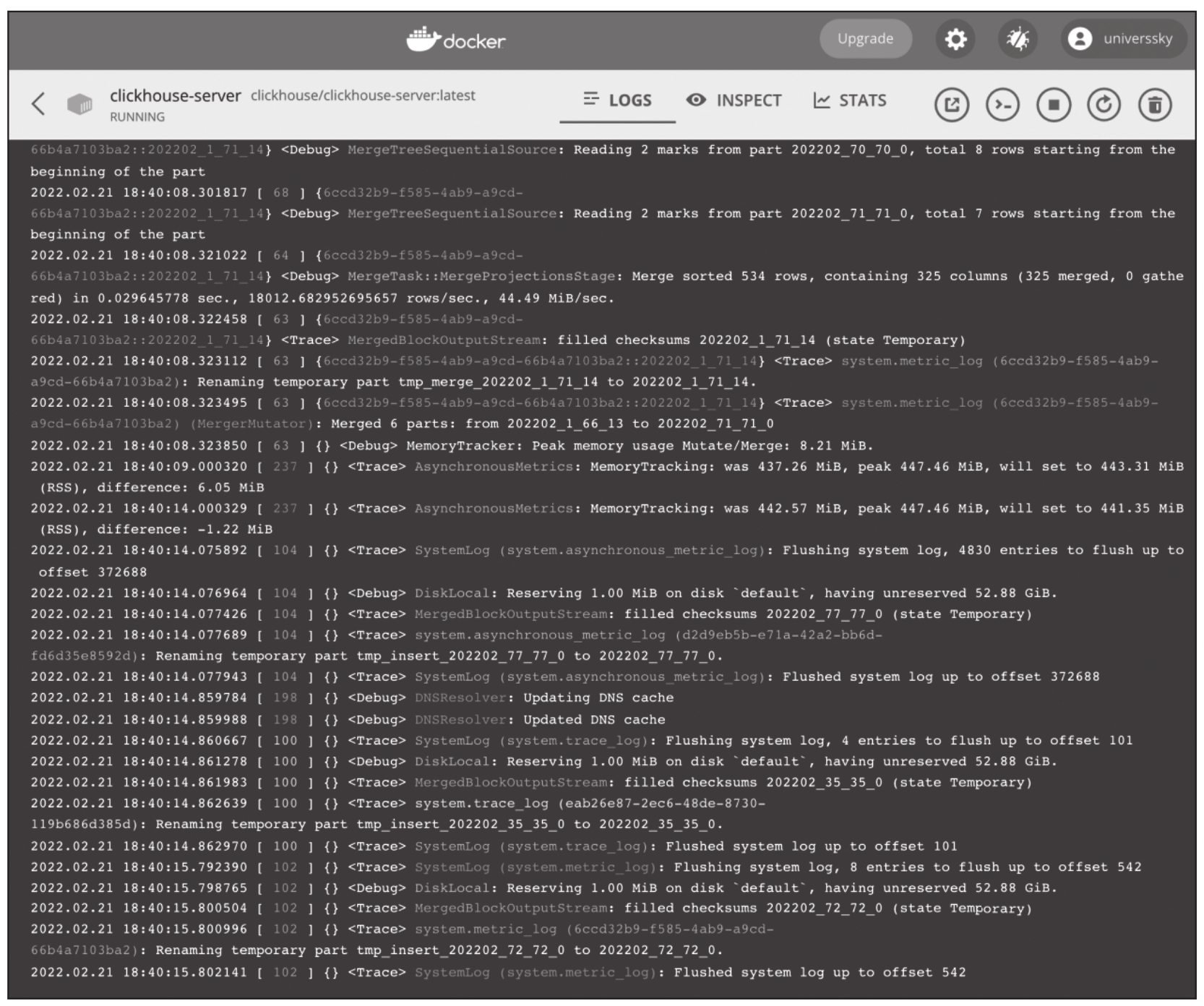Delete the container with trash icon
The height and width of the screenshot is (1006, 1204).
click(x=1155, y=105)
